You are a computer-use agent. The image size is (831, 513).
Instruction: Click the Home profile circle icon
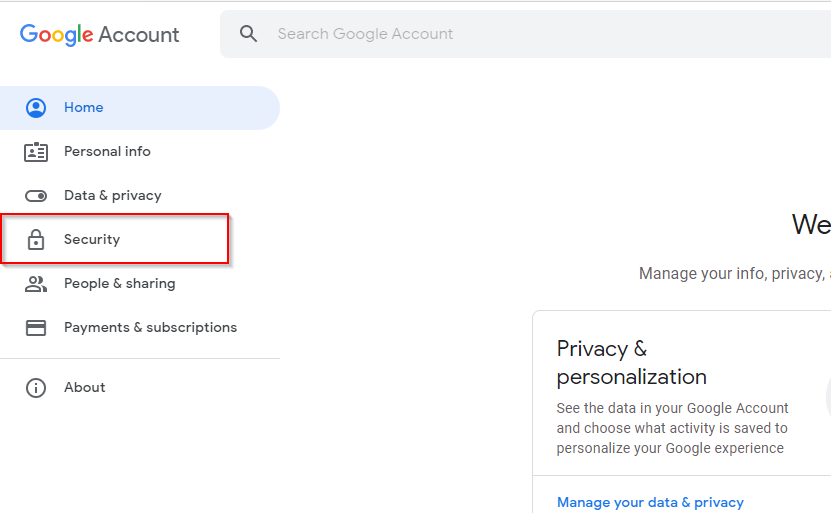(36, 108)
